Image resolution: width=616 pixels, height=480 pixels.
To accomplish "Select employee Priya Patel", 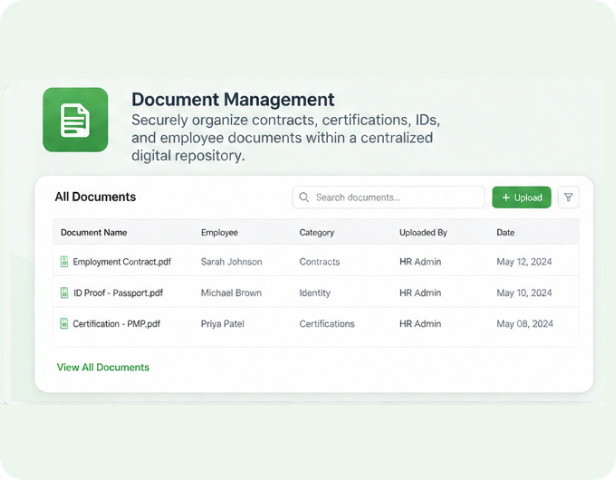I will [x=223, y=324].
